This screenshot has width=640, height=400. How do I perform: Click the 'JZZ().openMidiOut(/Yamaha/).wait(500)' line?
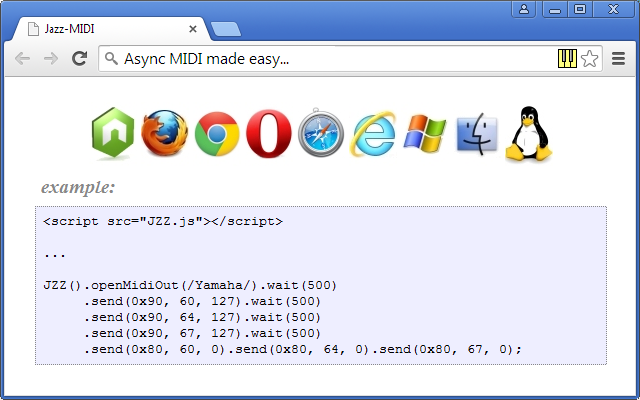(x=190, y=285)
